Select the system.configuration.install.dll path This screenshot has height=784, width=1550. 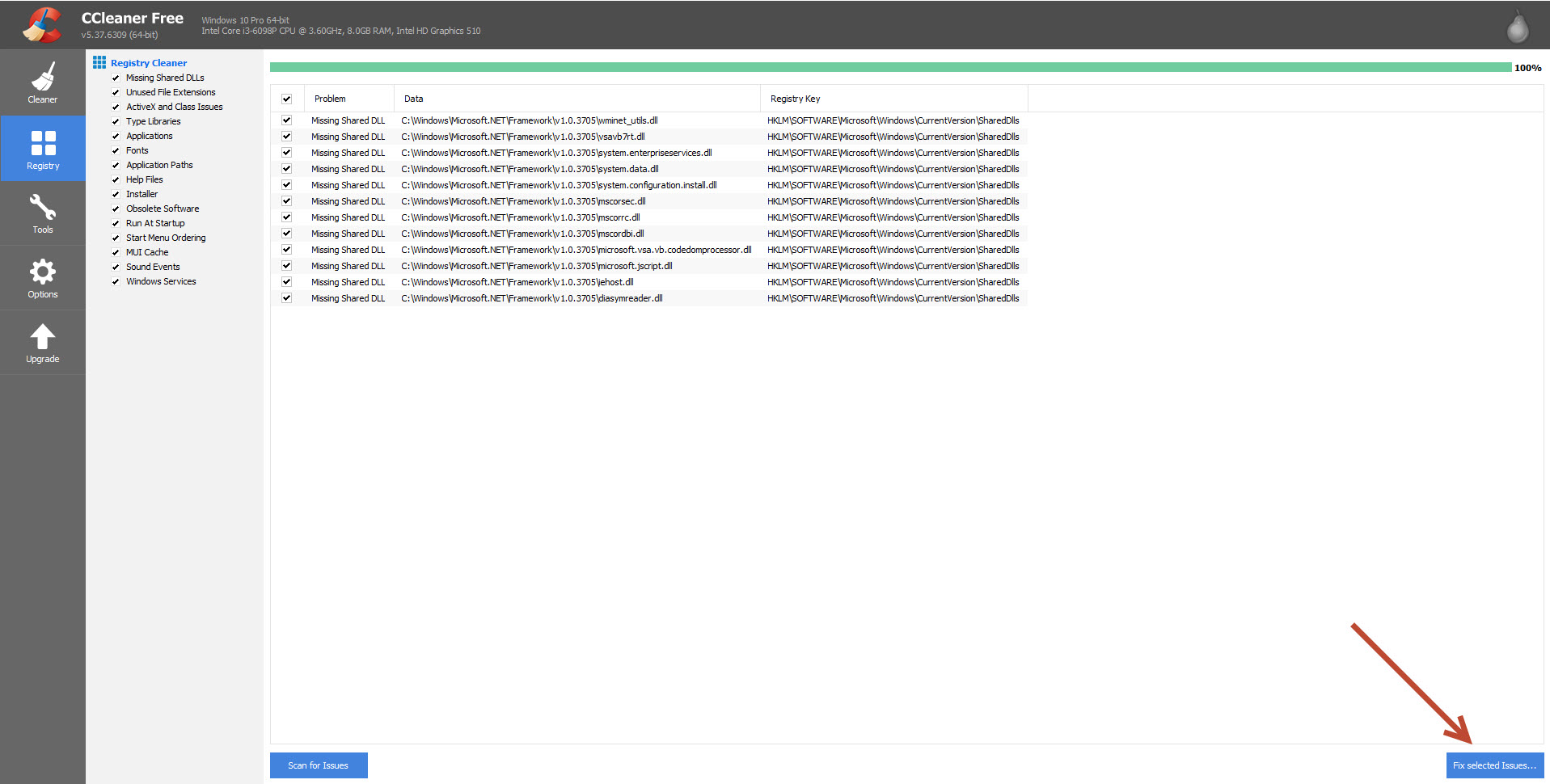click(x=559, y=185)
